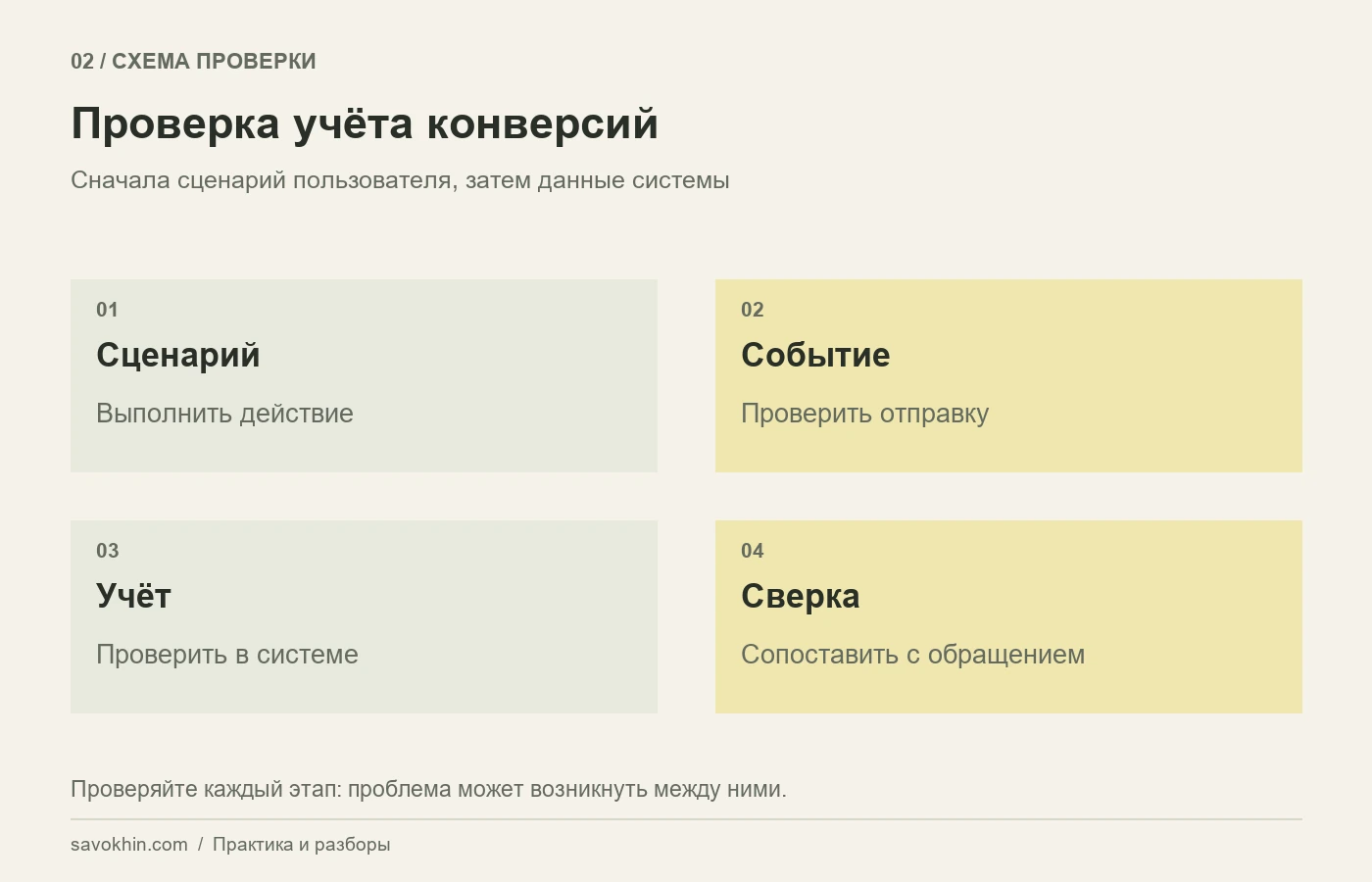Open the savokhin.com footer link
The height and width of the screenshot is (882, 1372).
tap(129, 845)
